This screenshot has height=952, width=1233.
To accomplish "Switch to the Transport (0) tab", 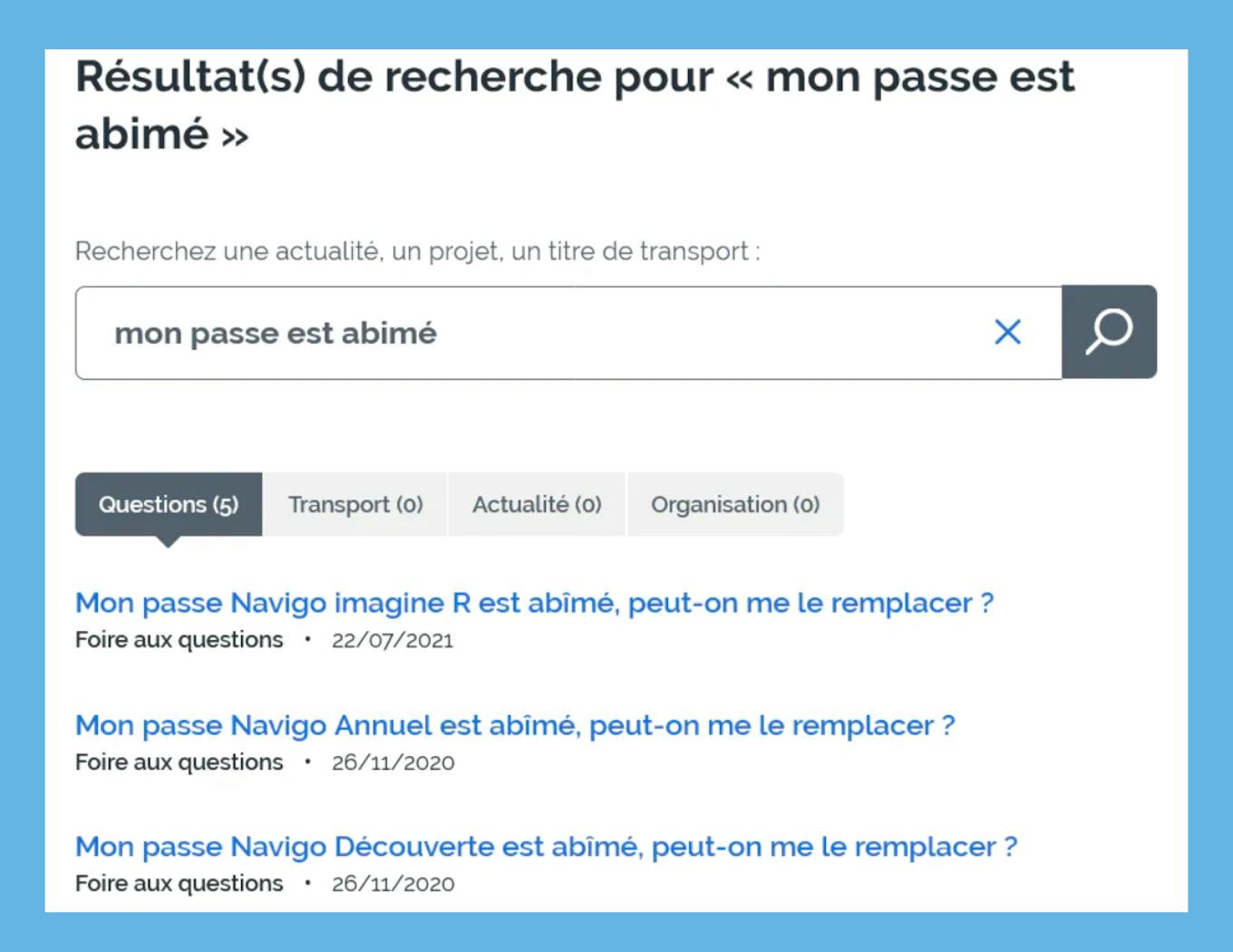I will coord(355,504).
